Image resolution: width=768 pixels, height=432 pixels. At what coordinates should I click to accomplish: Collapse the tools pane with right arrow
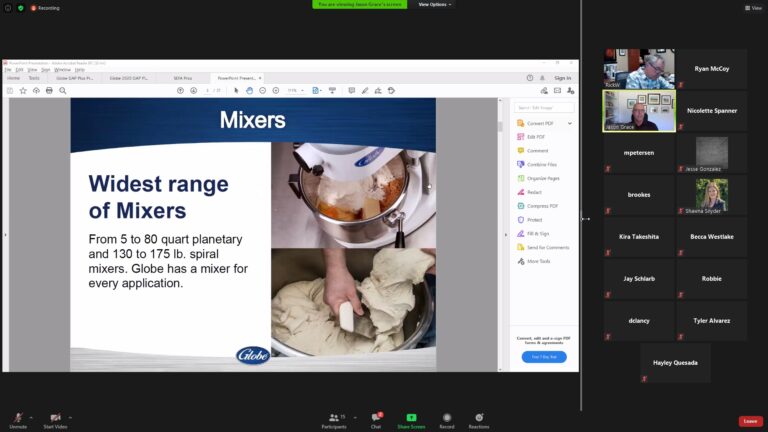[x=506, y=235]
